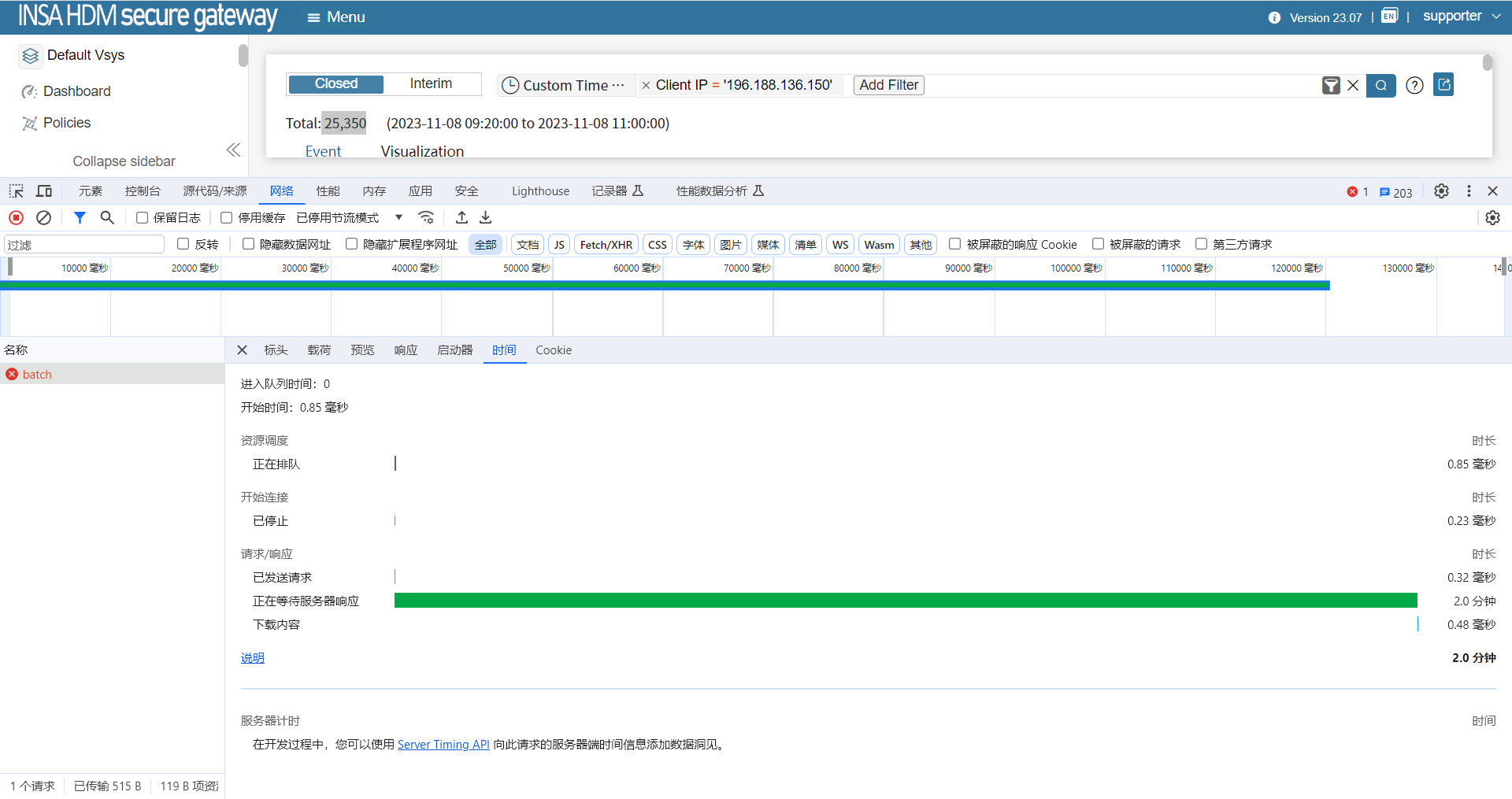Click the help question mark icon

click(x=1414, y=85)
